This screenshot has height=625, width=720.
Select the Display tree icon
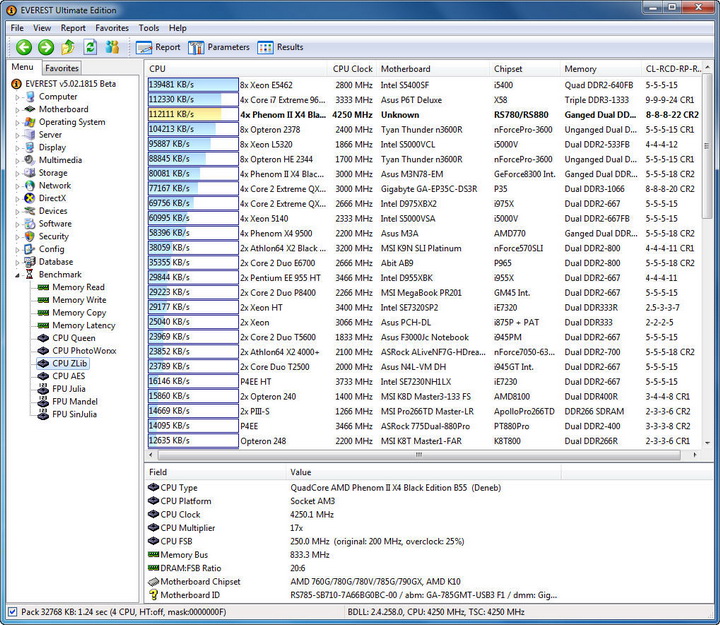click(x=30, y=147)
